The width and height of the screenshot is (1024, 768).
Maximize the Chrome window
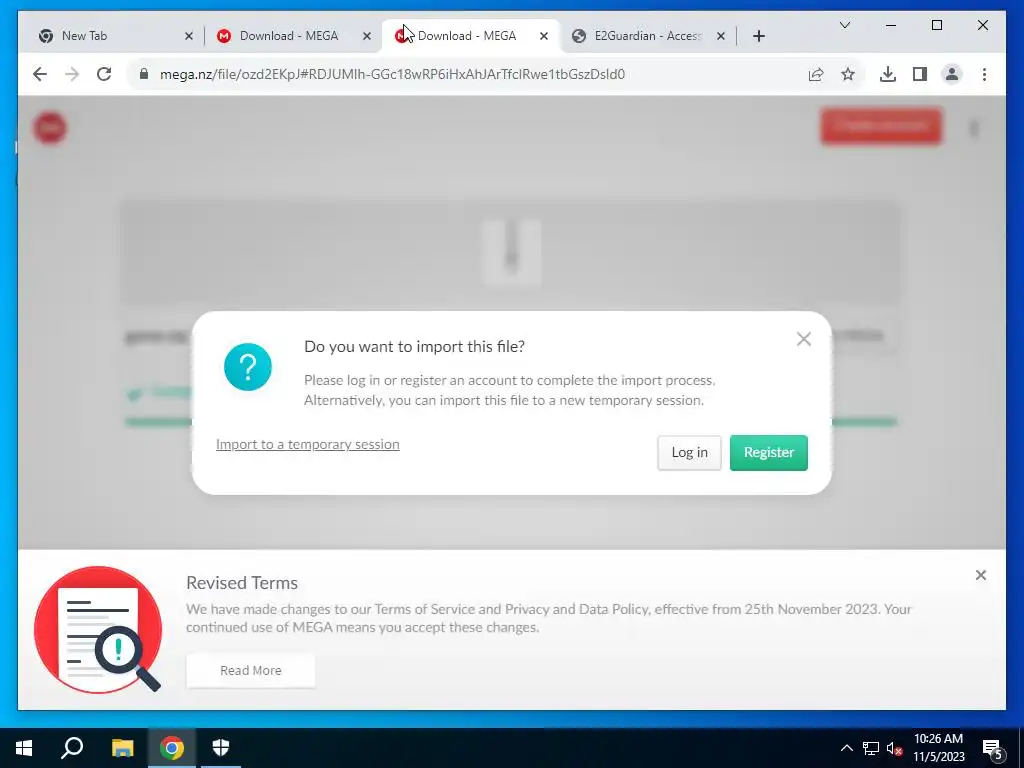point(936,25)
